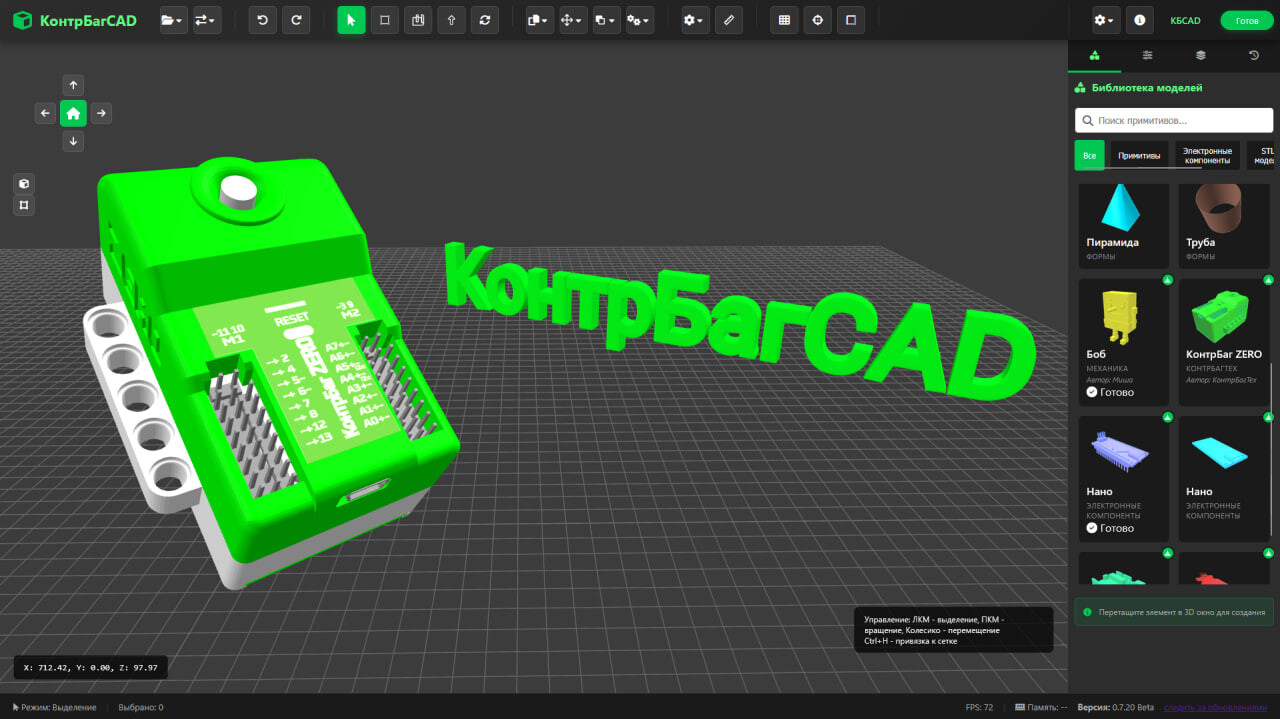Click the 'Поиск примитивов' search field
This screenshot has height=719, width=1280.
click(1174, 120)
